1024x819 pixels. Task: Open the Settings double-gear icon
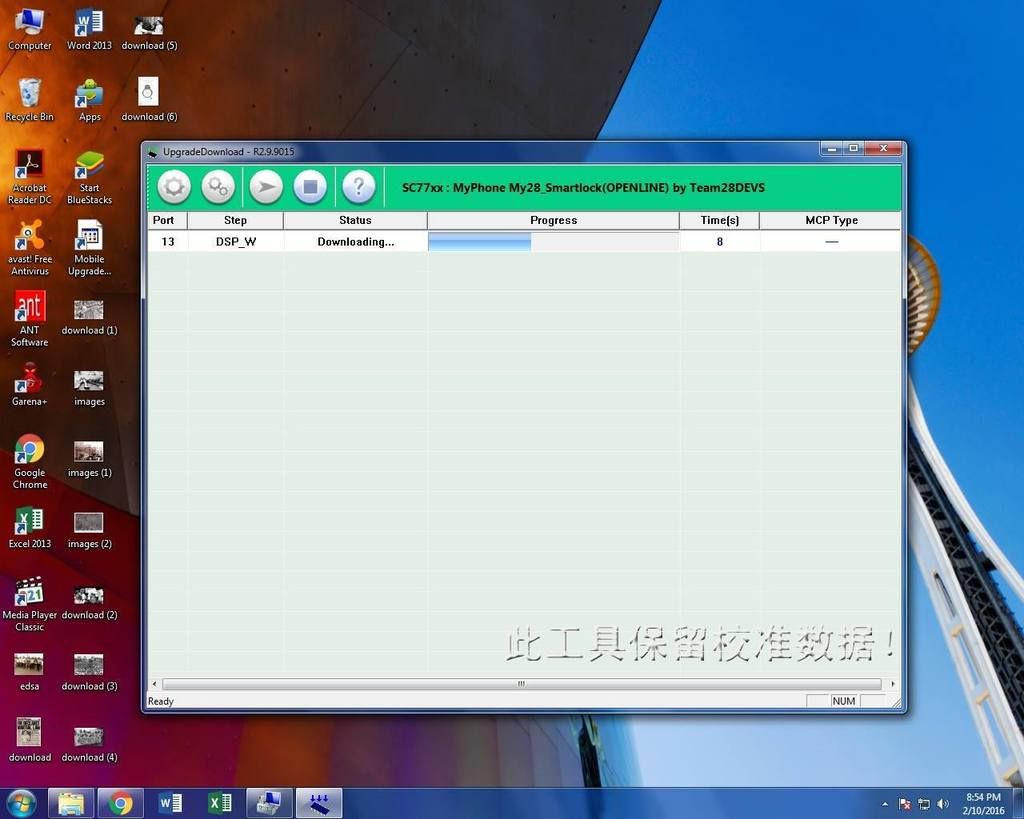(218, 187)
